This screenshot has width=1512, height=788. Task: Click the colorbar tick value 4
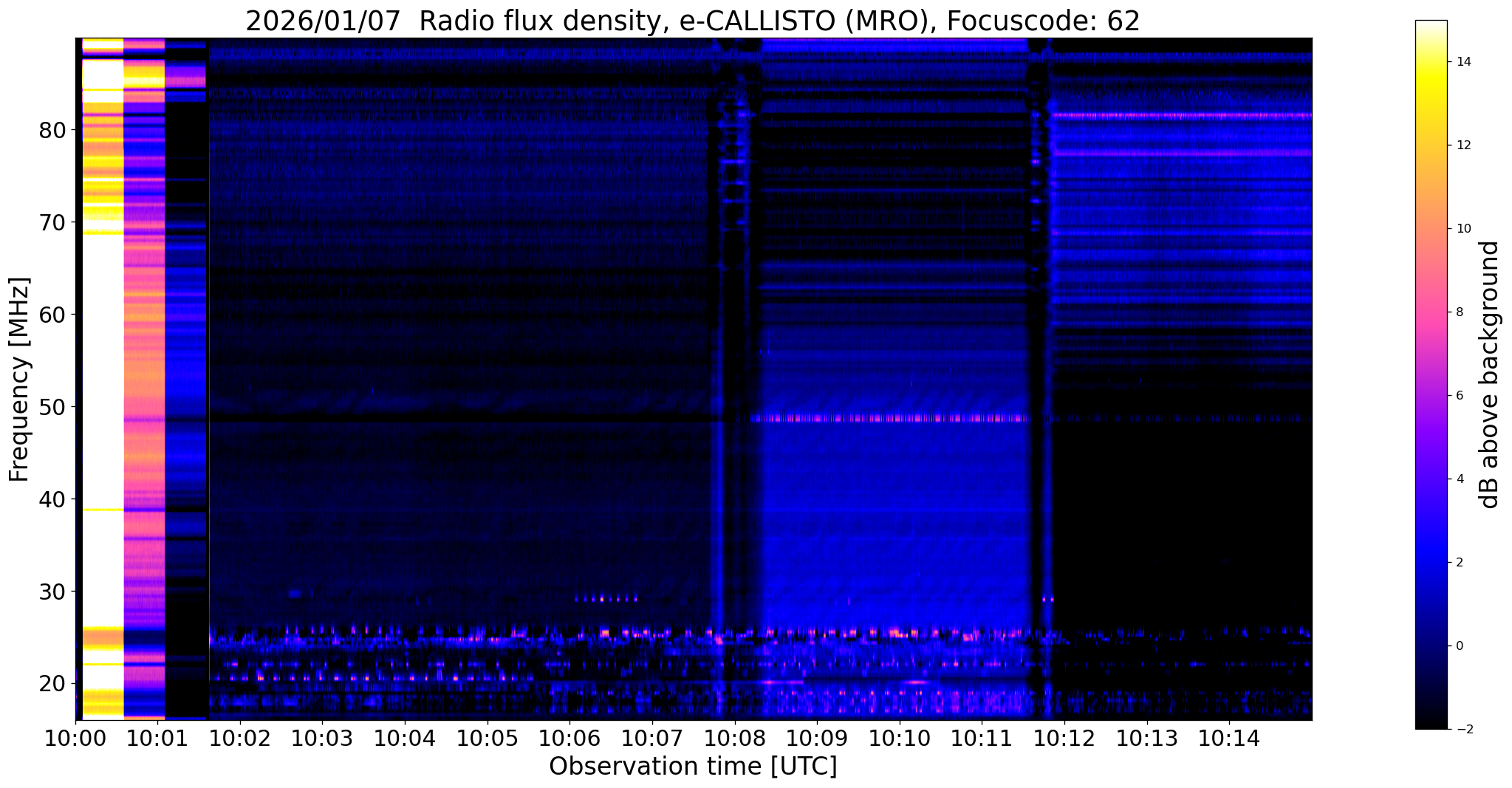coord(1459,479)
